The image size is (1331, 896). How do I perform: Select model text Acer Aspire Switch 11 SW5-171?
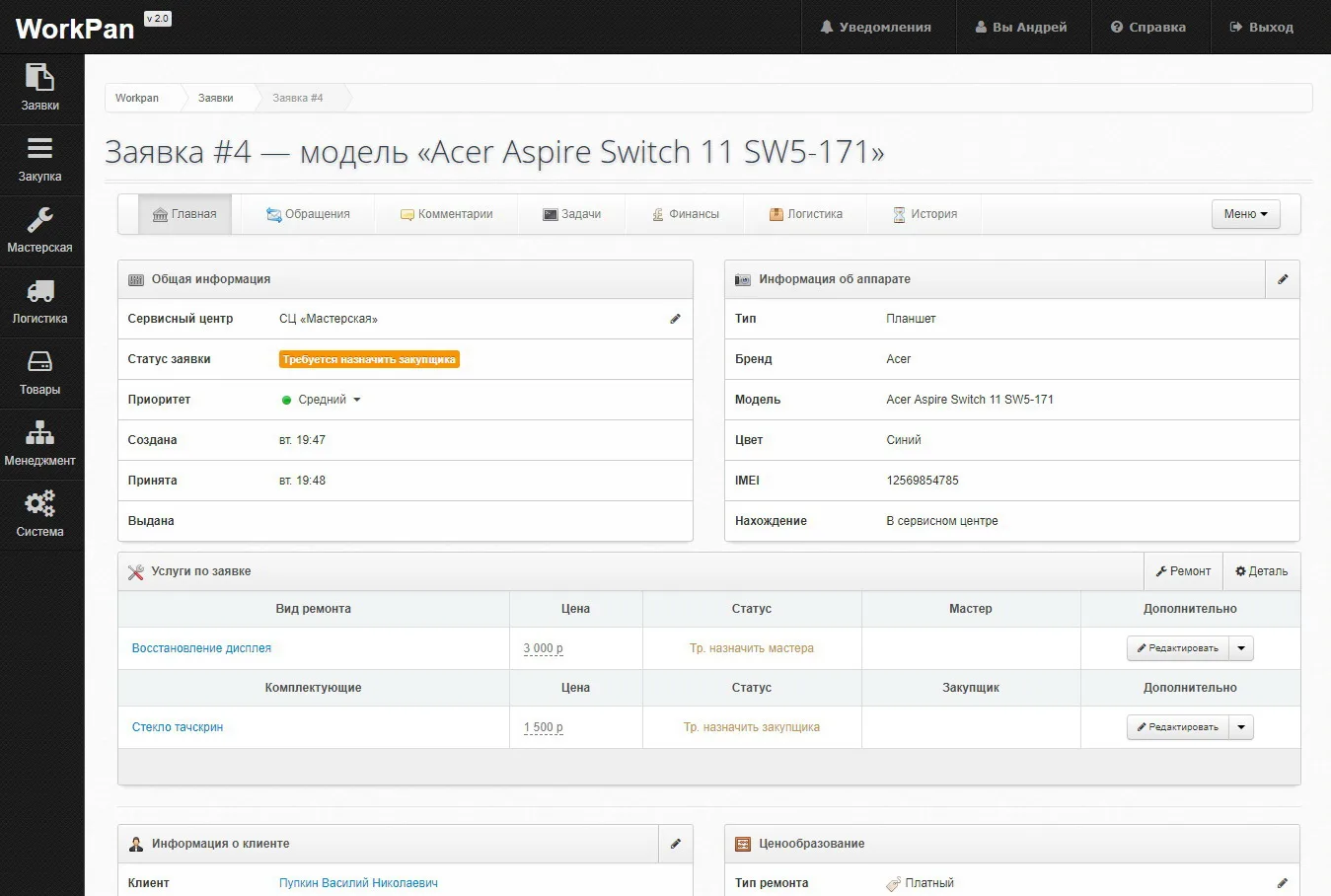[x=970, y=400]
